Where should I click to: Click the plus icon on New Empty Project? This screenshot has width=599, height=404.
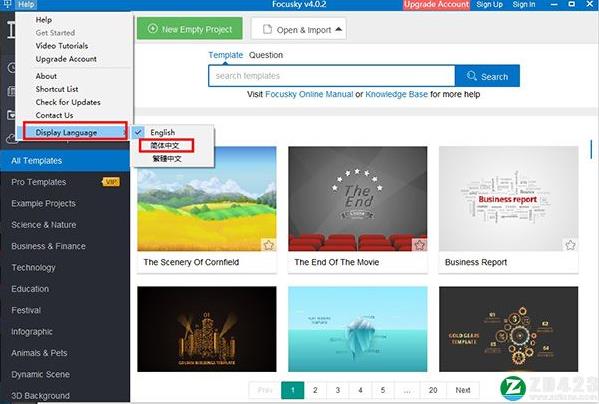[152, 29]
